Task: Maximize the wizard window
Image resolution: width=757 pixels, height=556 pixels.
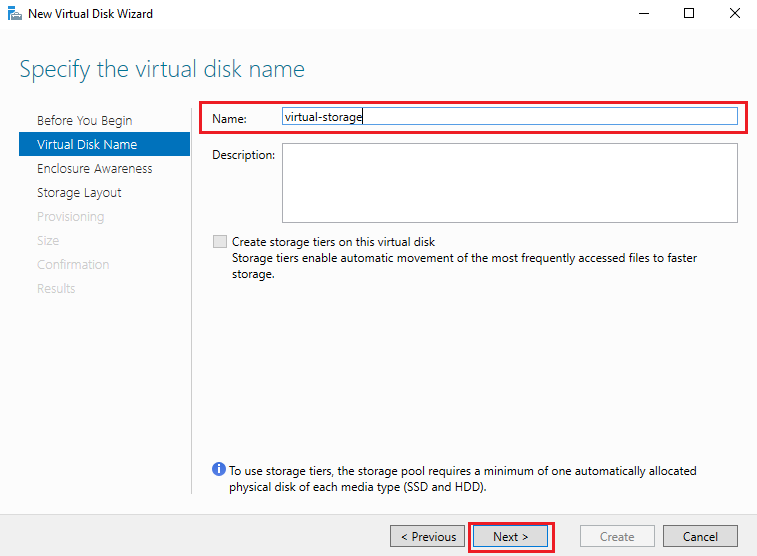Action: 689,14
